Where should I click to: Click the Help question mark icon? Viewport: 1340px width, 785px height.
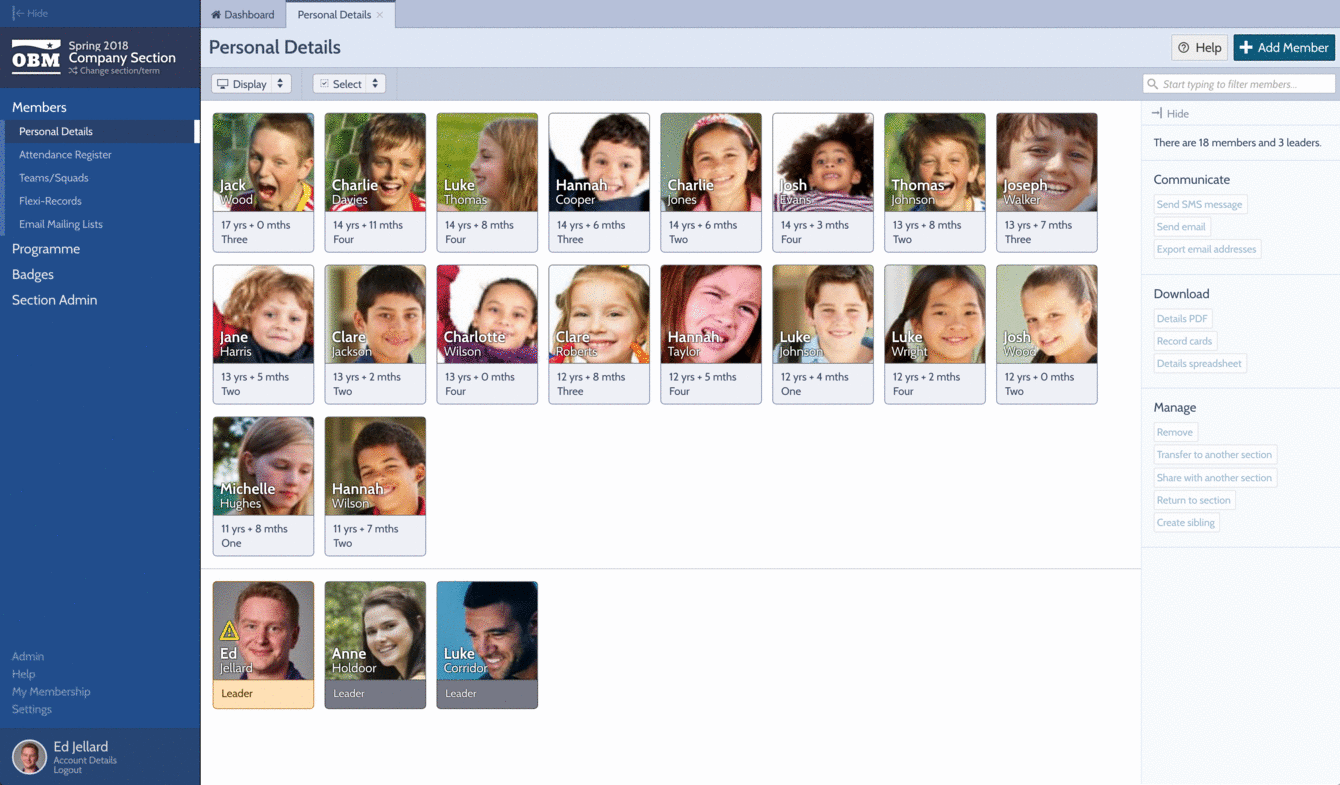point(1184,48)
